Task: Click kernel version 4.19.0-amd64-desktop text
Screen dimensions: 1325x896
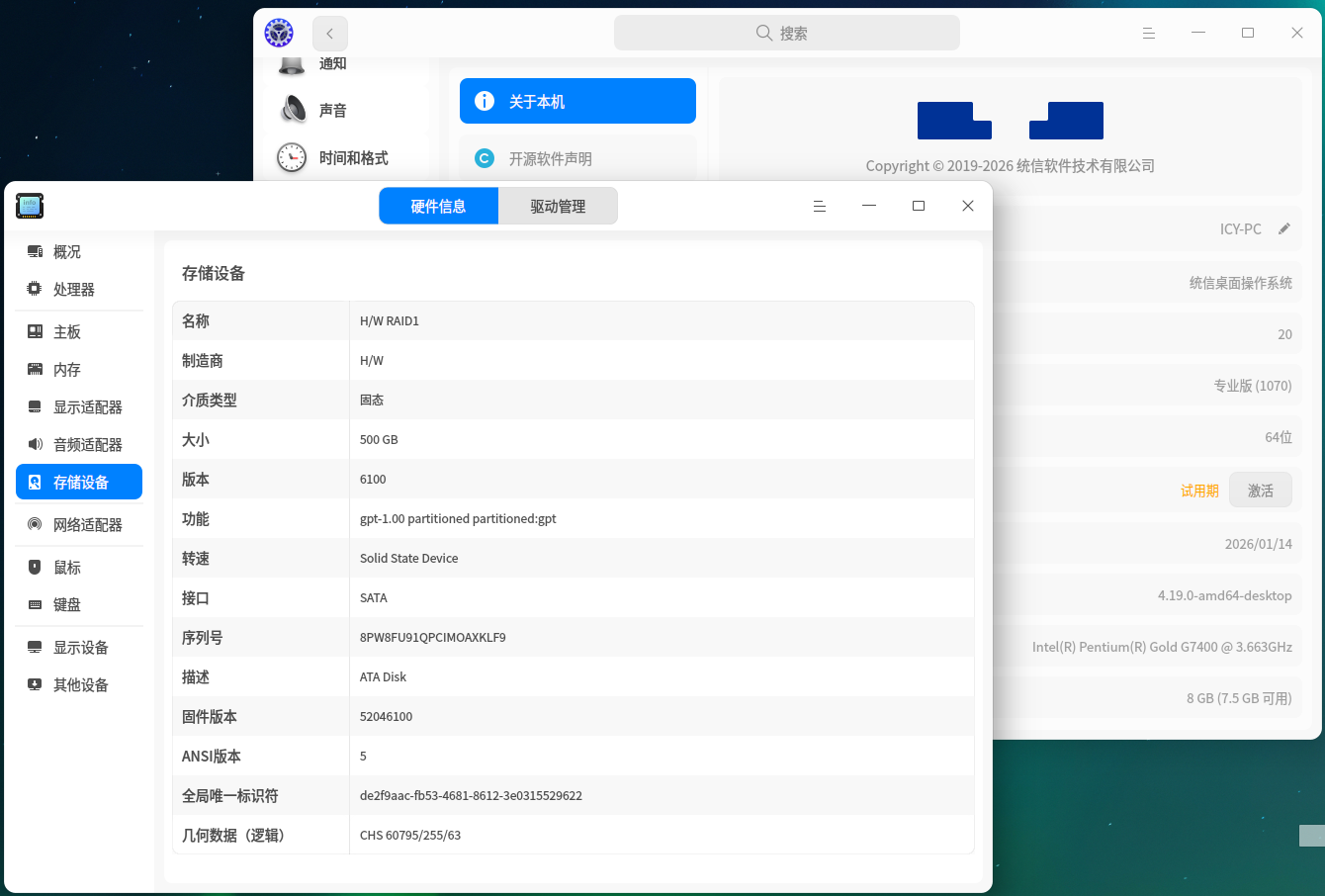Action: (x=1225, y=595)
